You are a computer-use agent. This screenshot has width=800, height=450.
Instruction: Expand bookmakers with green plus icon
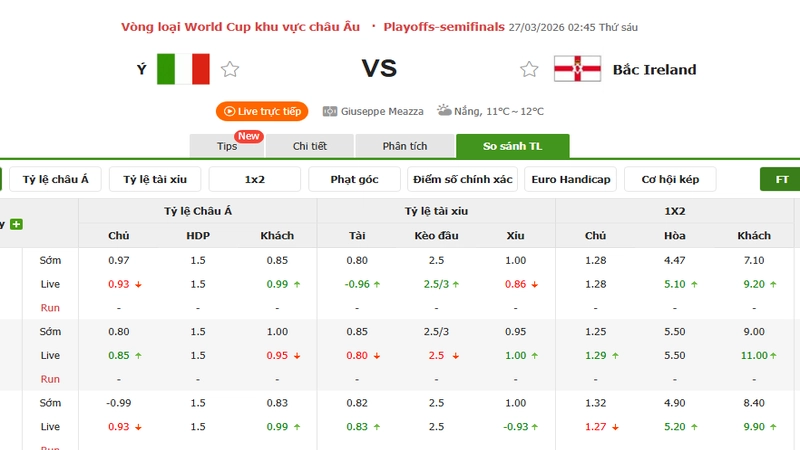coord(16,224)
